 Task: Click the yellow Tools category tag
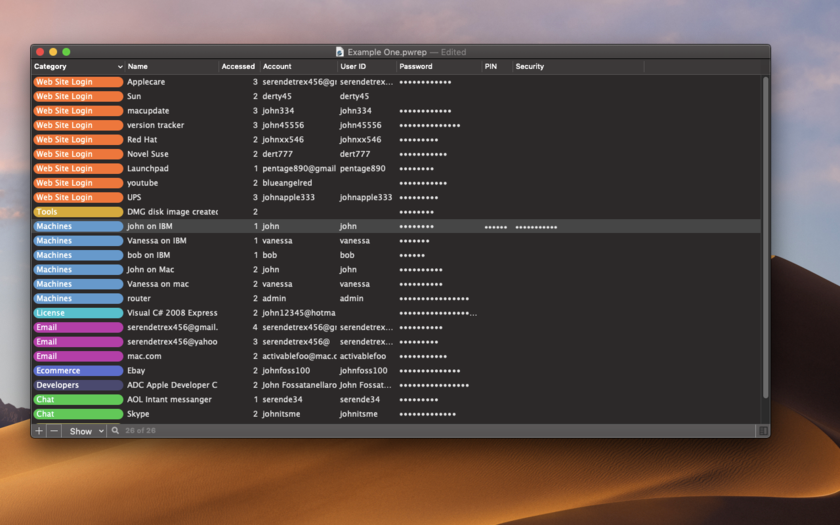click(x=77, y=212)
